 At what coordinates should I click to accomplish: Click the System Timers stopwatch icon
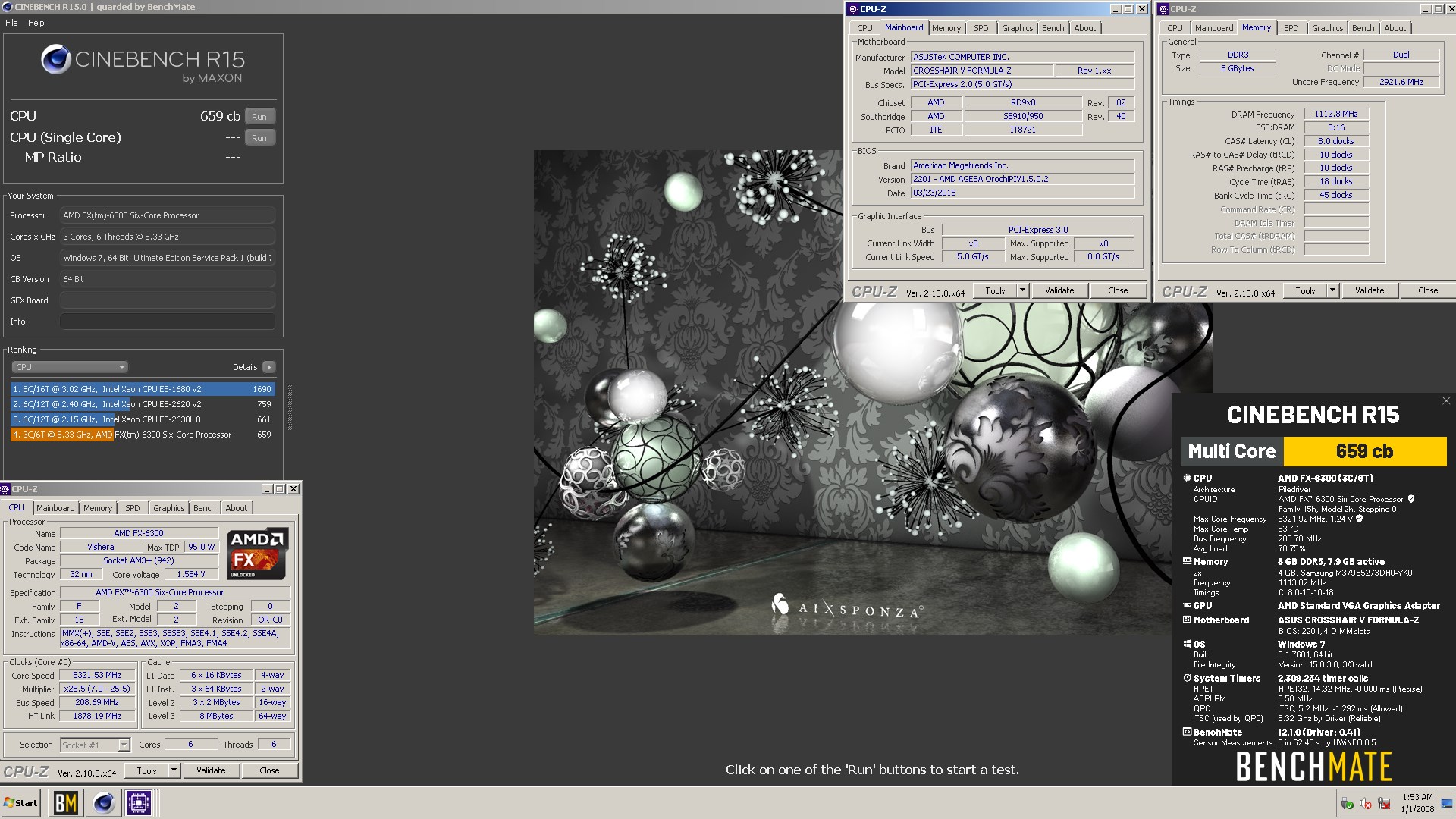(x=1187, y=678)
